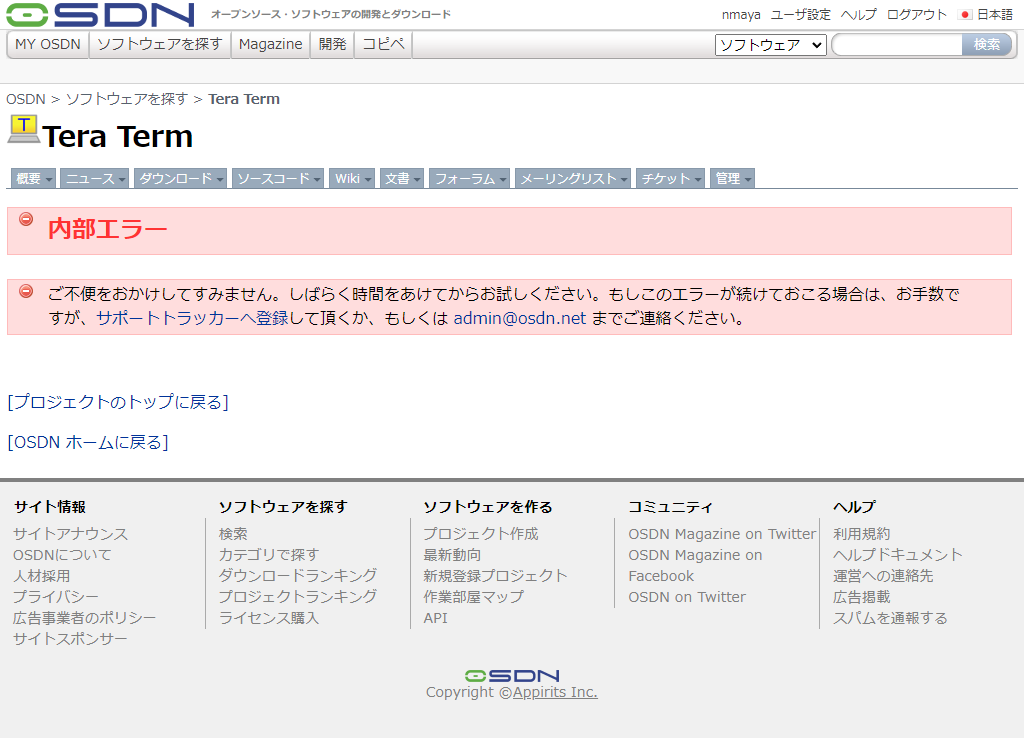The width and height of the screenshot is (1024, 749).
Task: Follow the サポートトラッカーへ登録 link
Action: pos(192,319)
